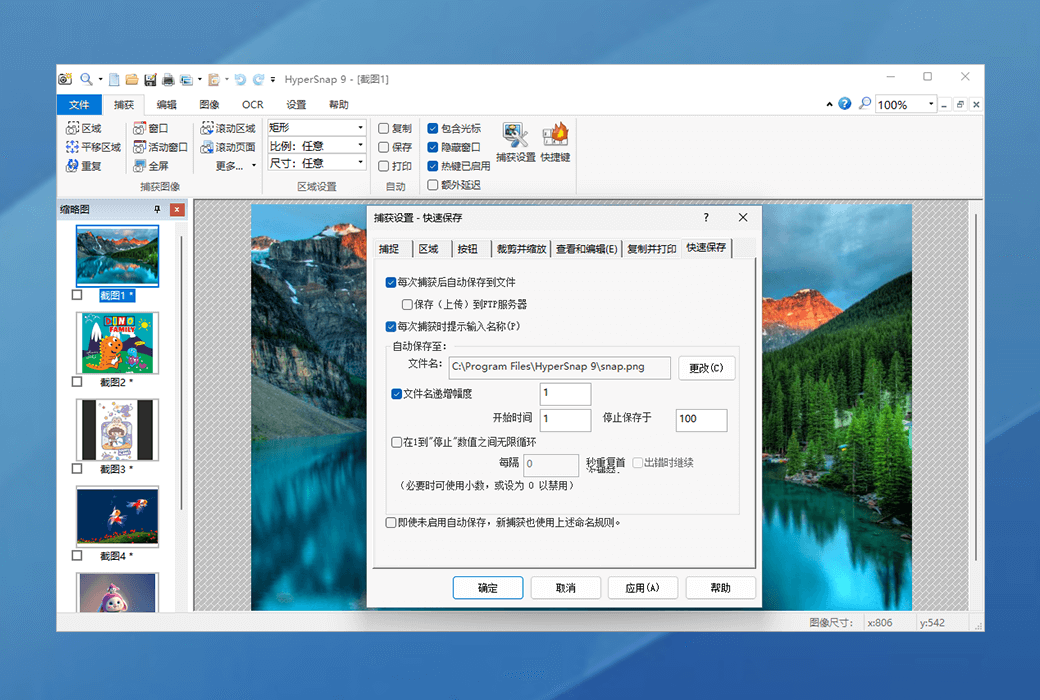Click the blue help question mark icon
The width and height of the screenshot is (1040, 700).
(845, 104)
